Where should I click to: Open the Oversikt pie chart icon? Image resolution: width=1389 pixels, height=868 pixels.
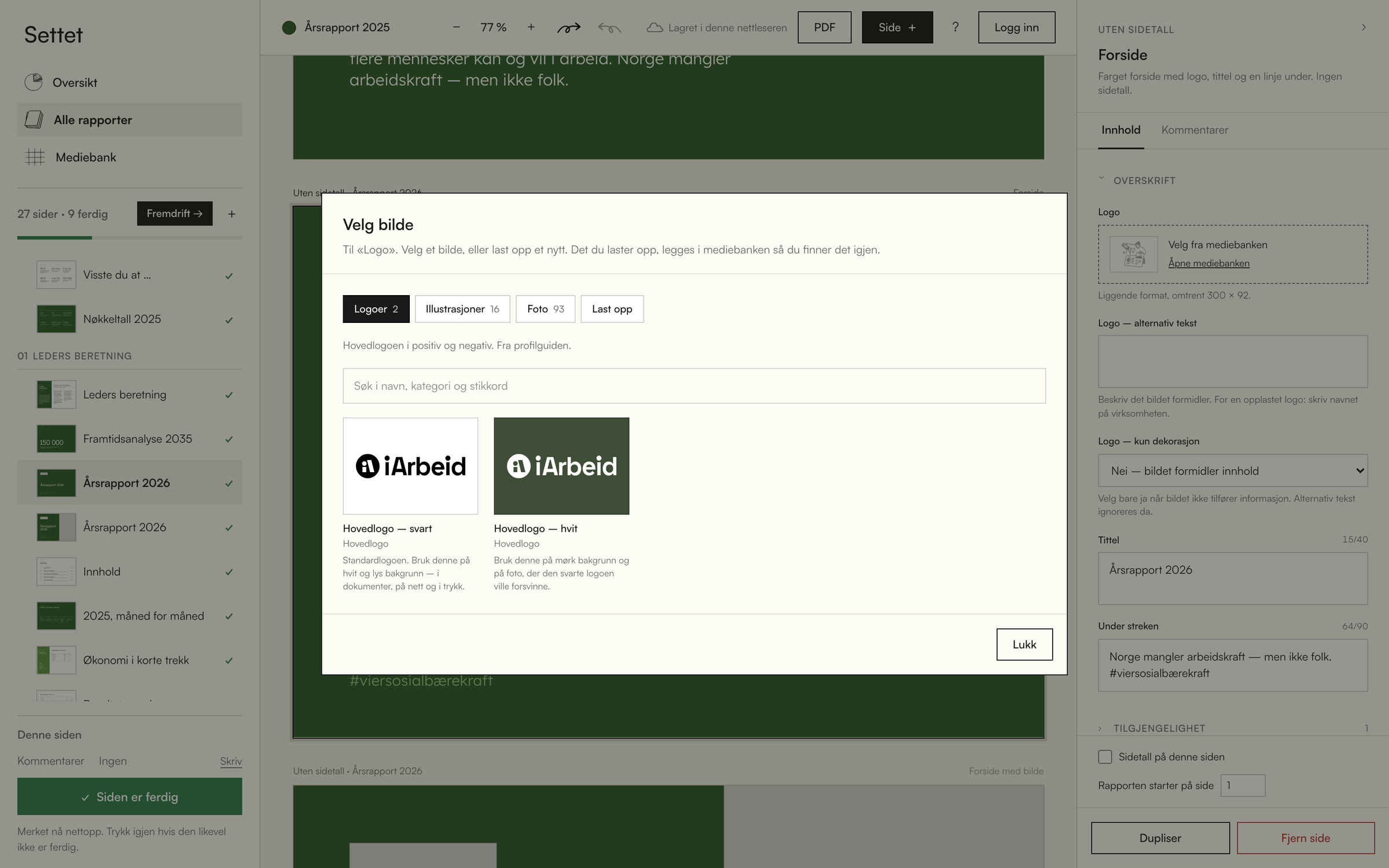[x=34, y=82]
